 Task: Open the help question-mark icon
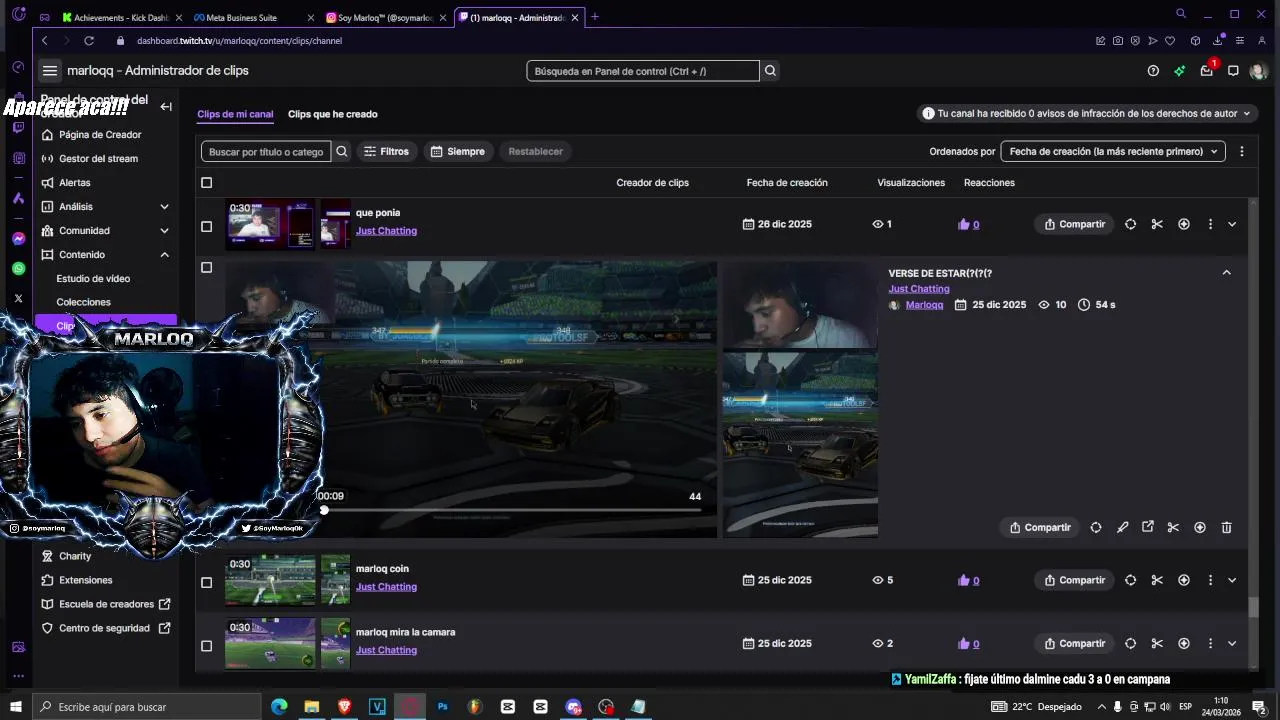coord(1153,71)
